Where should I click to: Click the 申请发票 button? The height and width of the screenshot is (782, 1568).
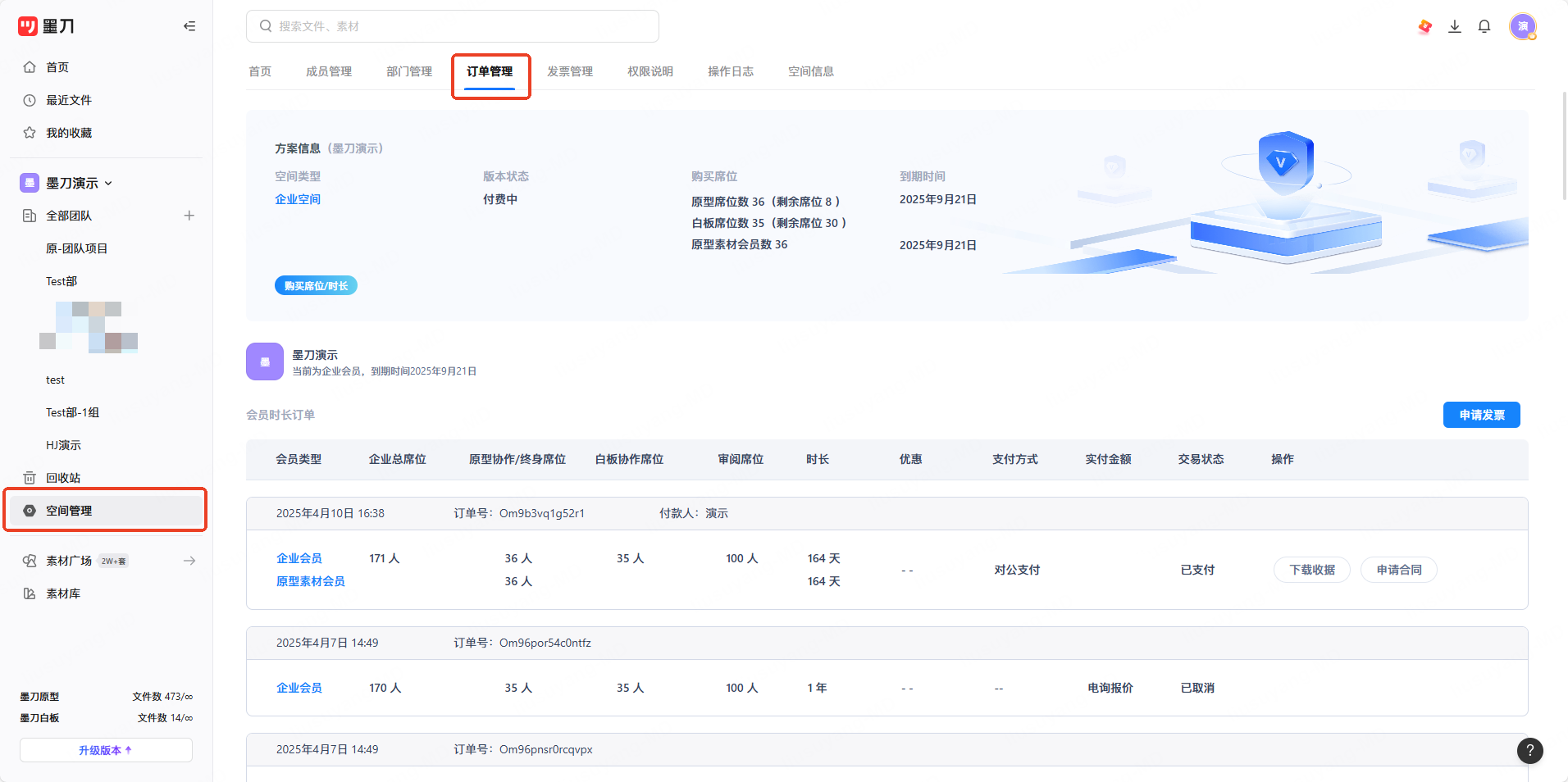pyautogui.click(x=1482, y=415)
